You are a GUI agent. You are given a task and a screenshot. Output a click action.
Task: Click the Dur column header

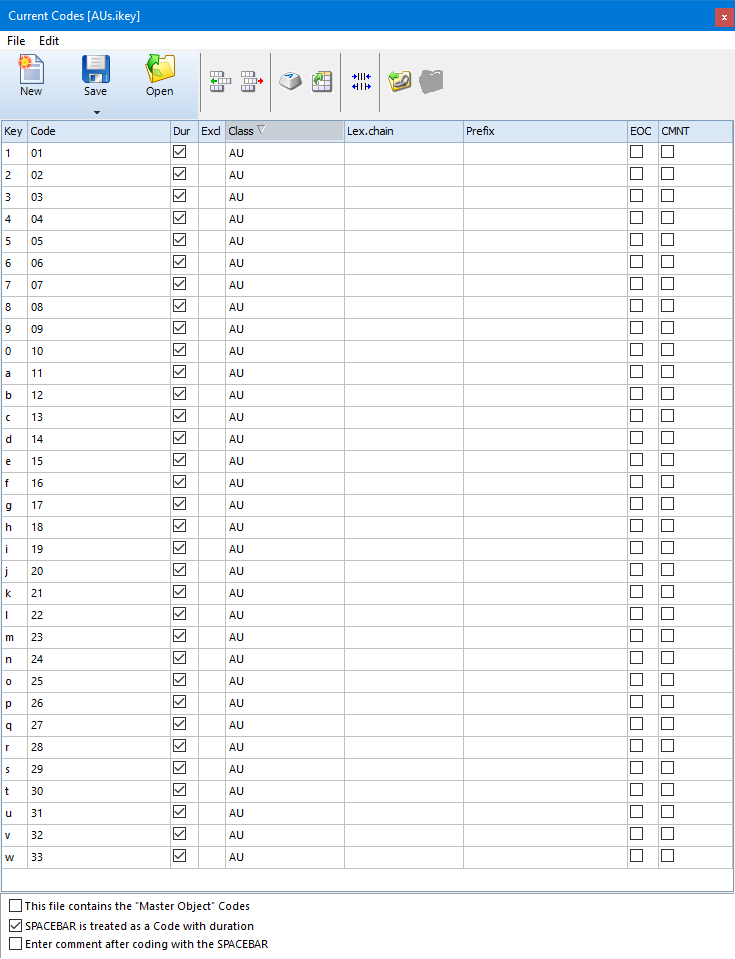pos(184,131)
